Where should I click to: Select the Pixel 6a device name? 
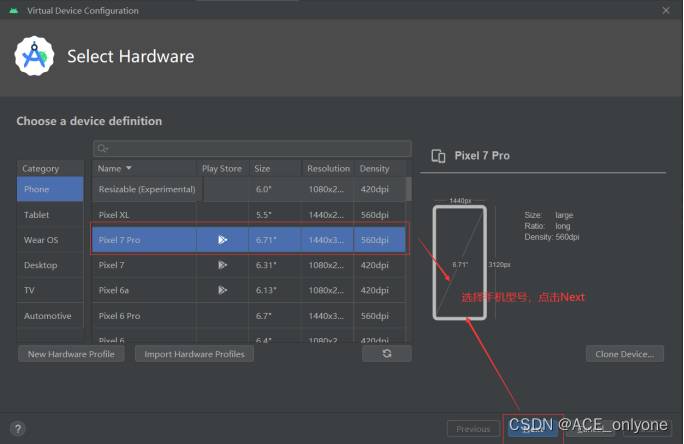[114, 290]
